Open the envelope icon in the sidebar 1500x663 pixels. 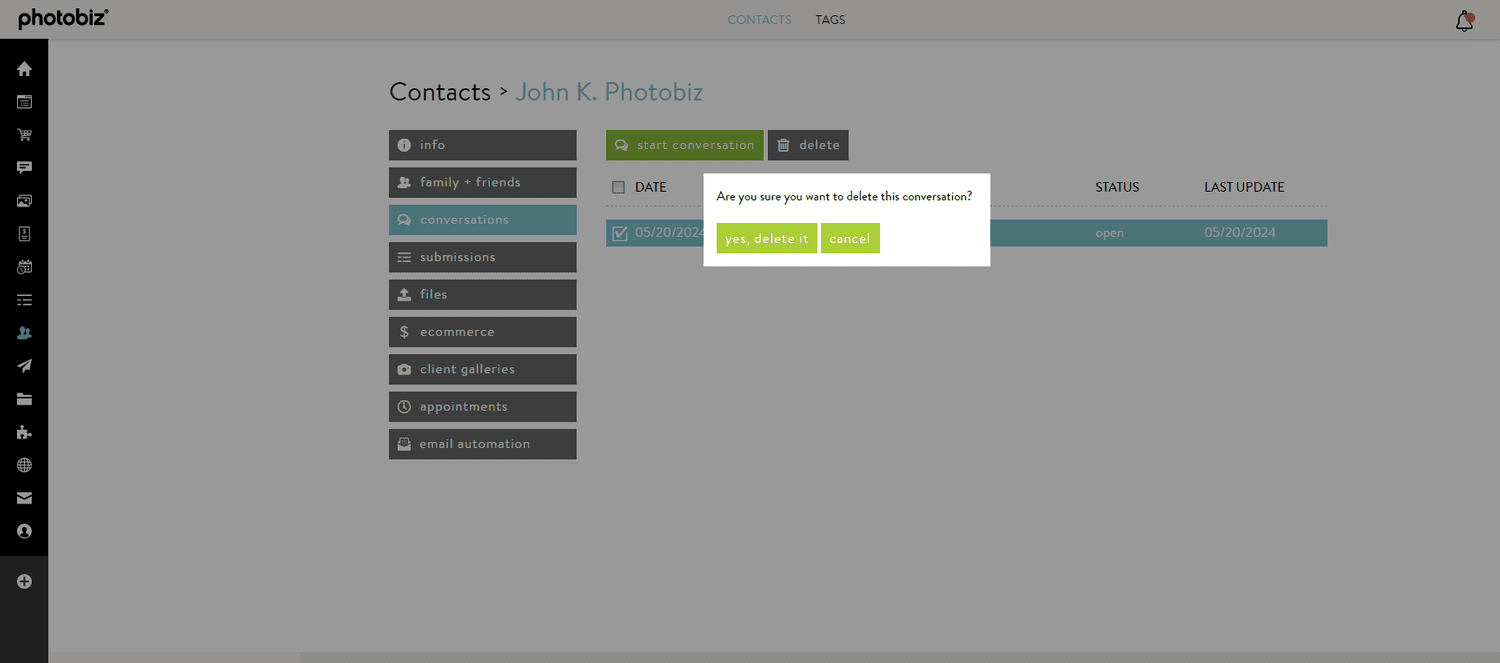[24, 498]
